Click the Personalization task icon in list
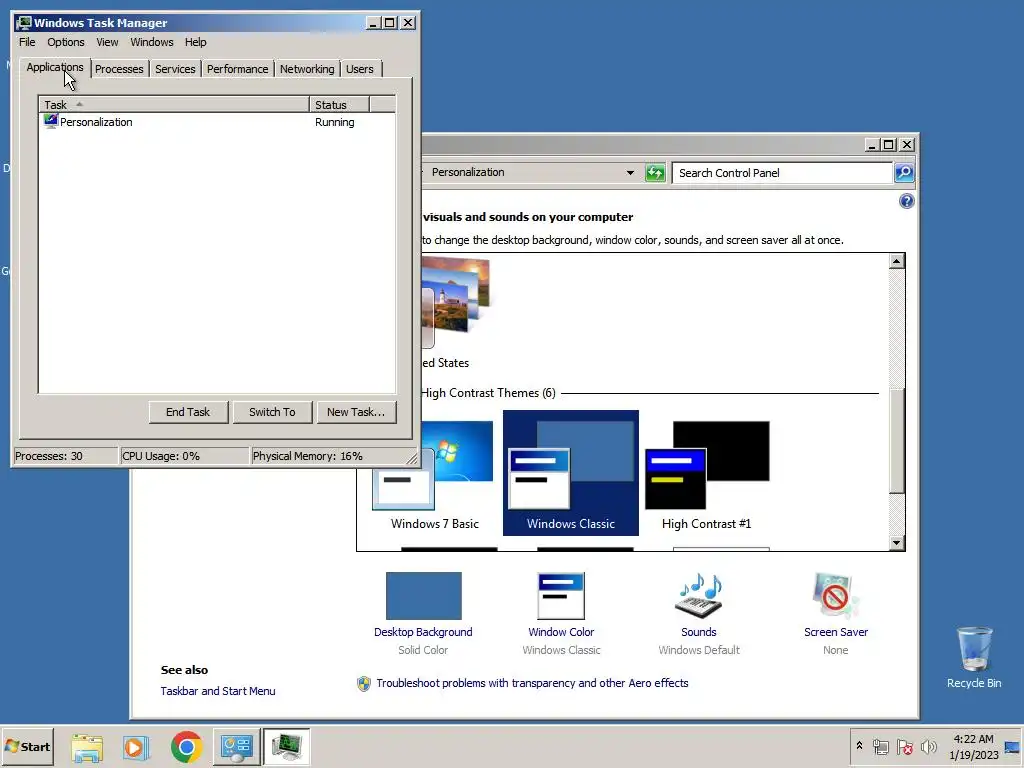 [x=50, y=121]
